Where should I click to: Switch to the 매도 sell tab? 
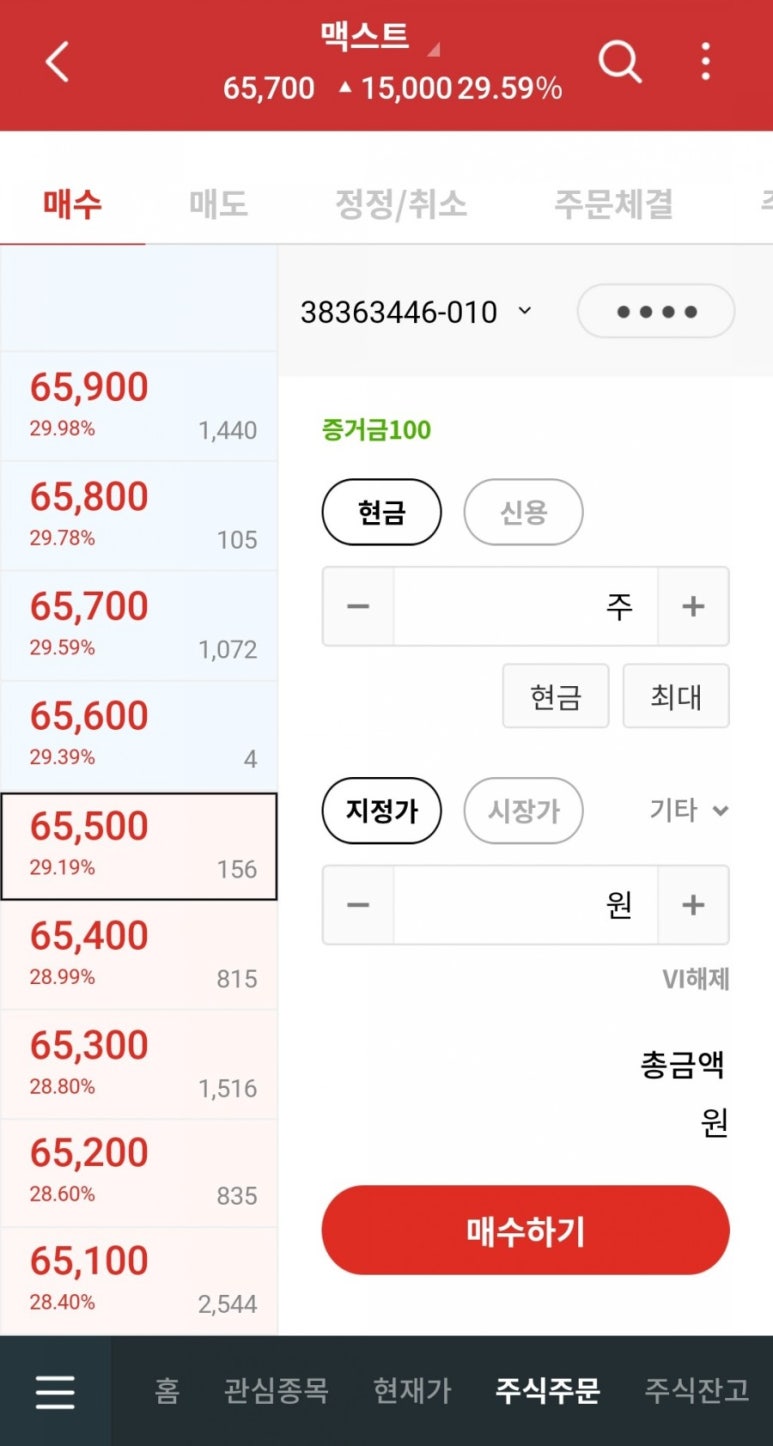coord(218,204)
